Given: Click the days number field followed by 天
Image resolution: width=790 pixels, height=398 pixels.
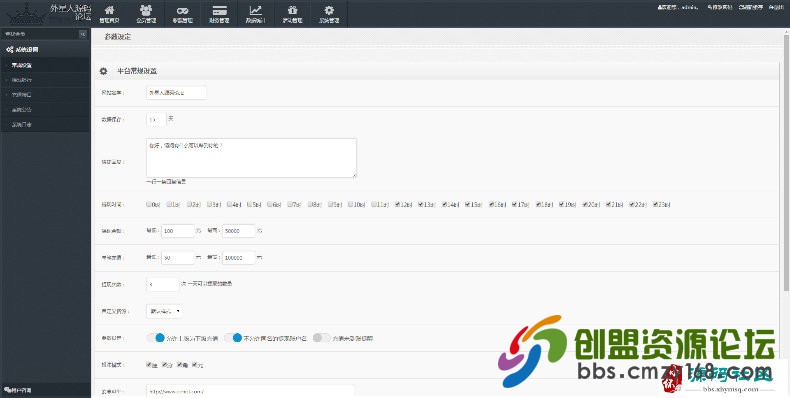Looking at the screenshot, I should (156, 119).
